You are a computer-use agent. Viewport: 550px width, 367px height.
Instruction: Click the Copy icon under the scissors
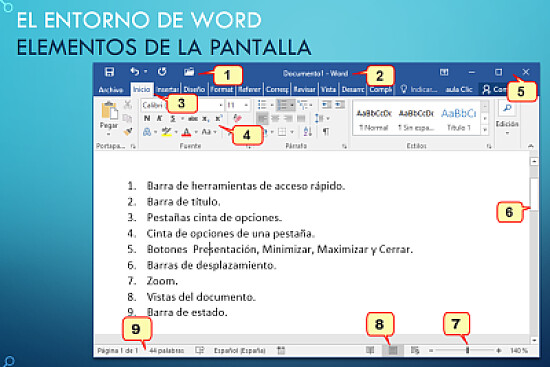[x=128, y=118]
